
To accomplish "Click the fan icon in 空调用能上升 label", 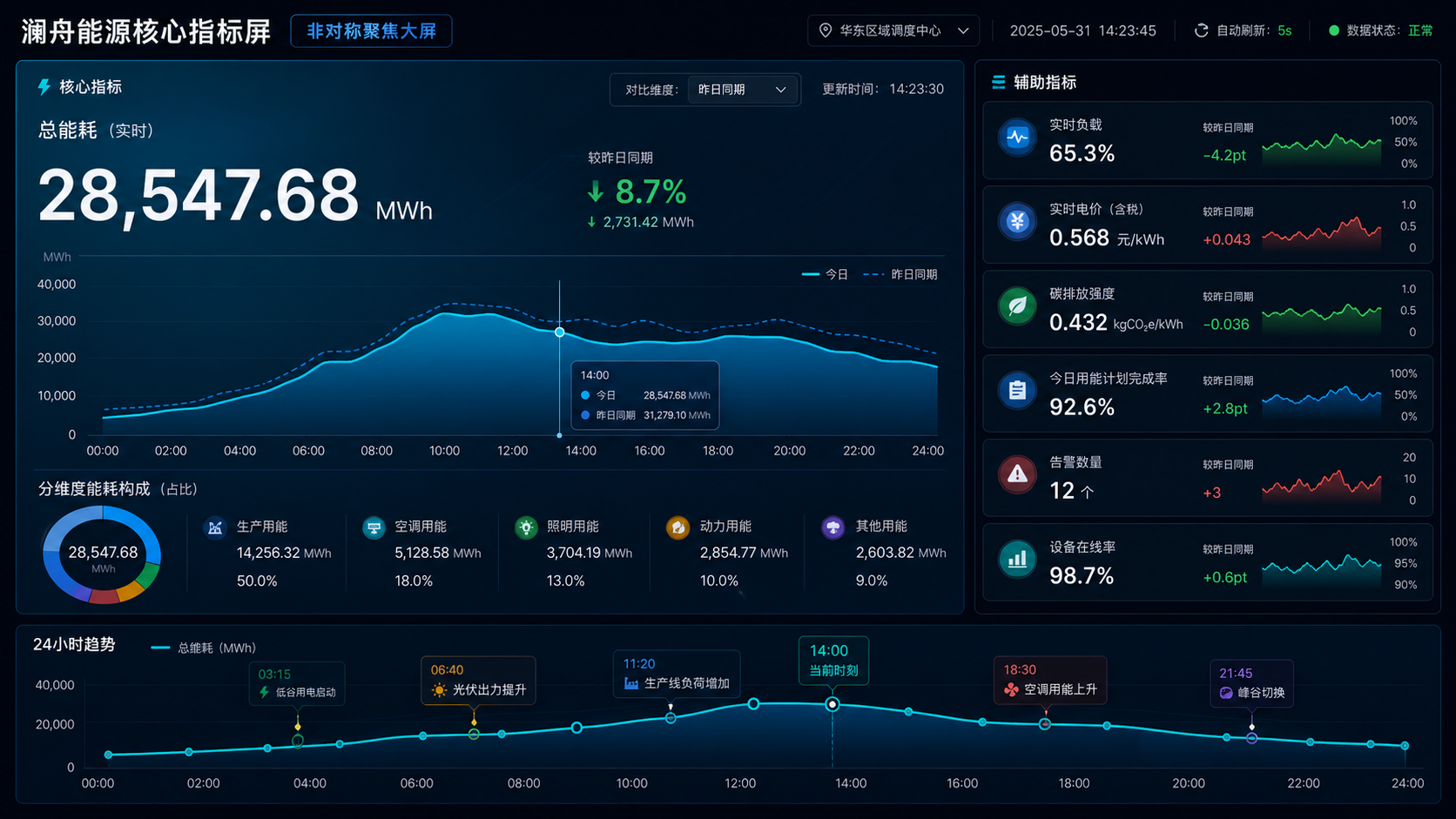I will click(x=1011, y=689).
